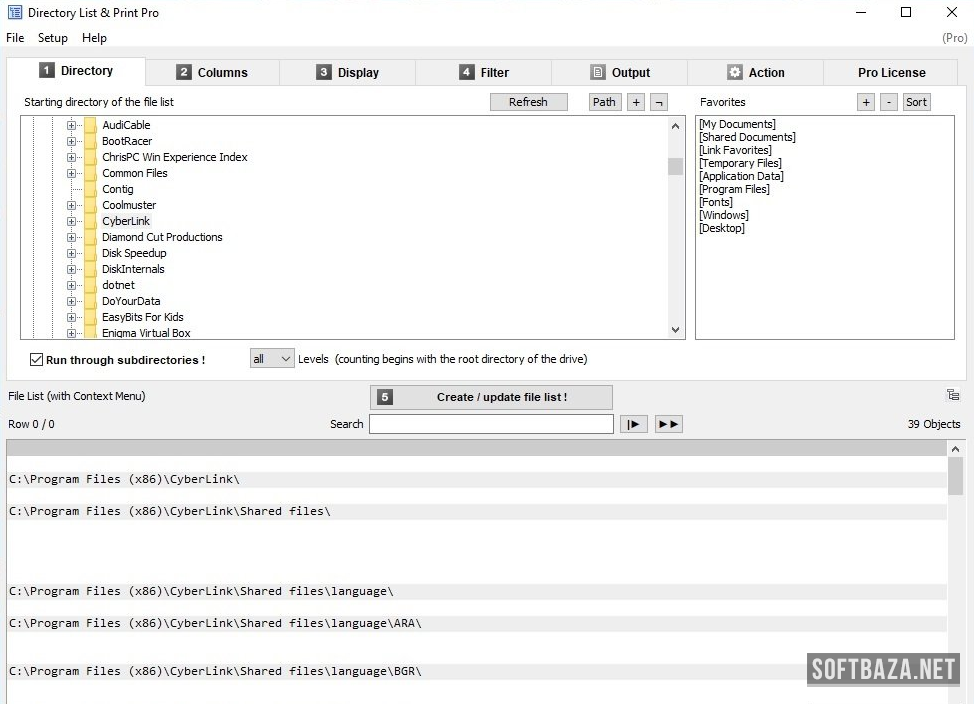Image resolution: width=974 pixels, height=704 pixels.
Task: Open the Setup menu
Action: pyautogui.click(x=53, y=38)
